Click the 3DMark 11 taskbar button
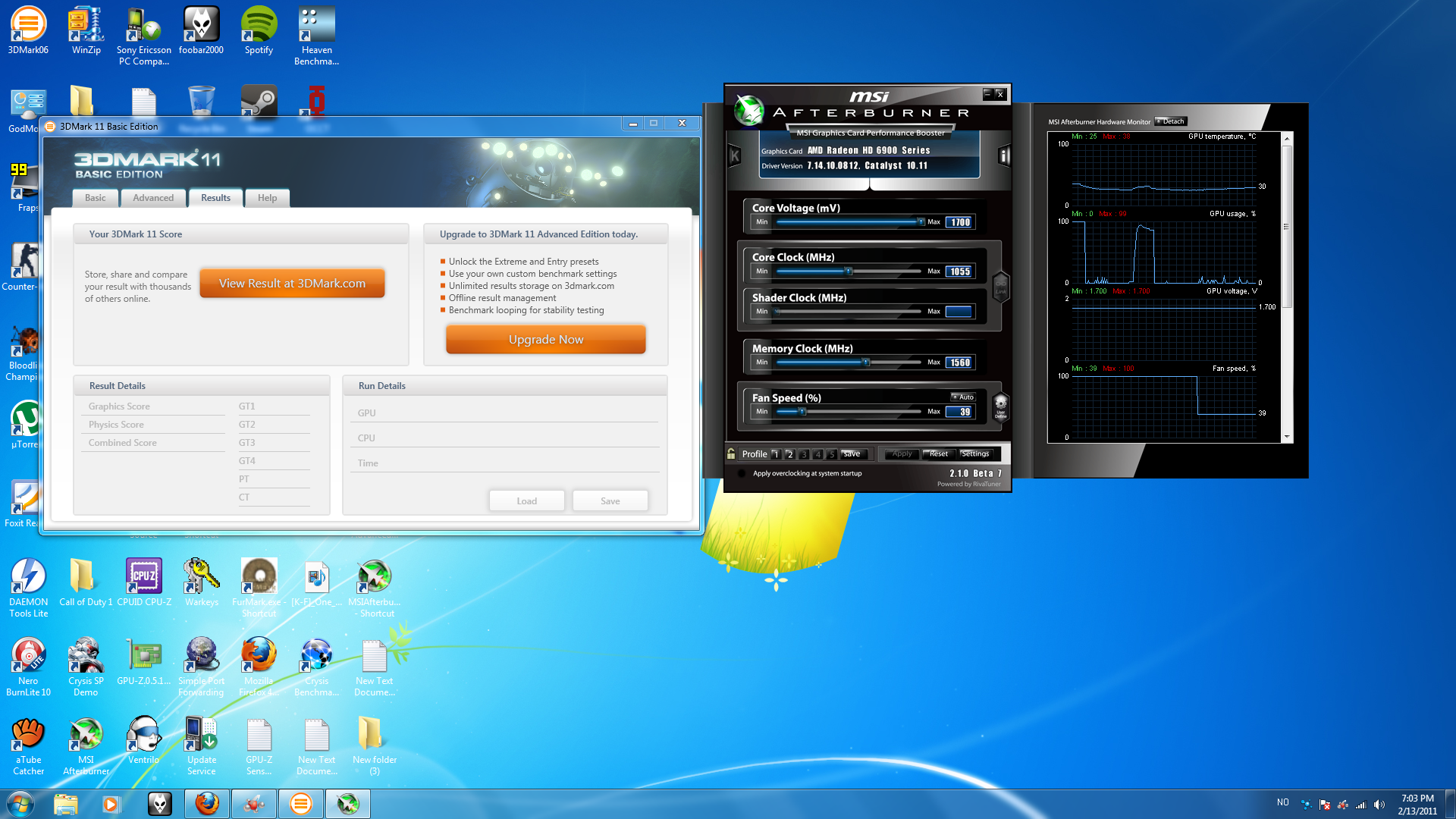1456x819 pixels. [x=300, y=804]
